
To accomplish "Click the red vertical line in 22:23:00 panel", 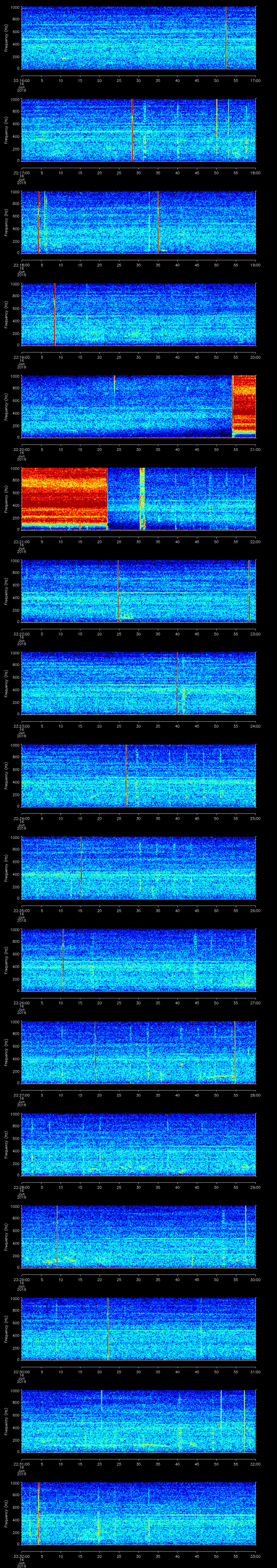I will coord(177,683).
